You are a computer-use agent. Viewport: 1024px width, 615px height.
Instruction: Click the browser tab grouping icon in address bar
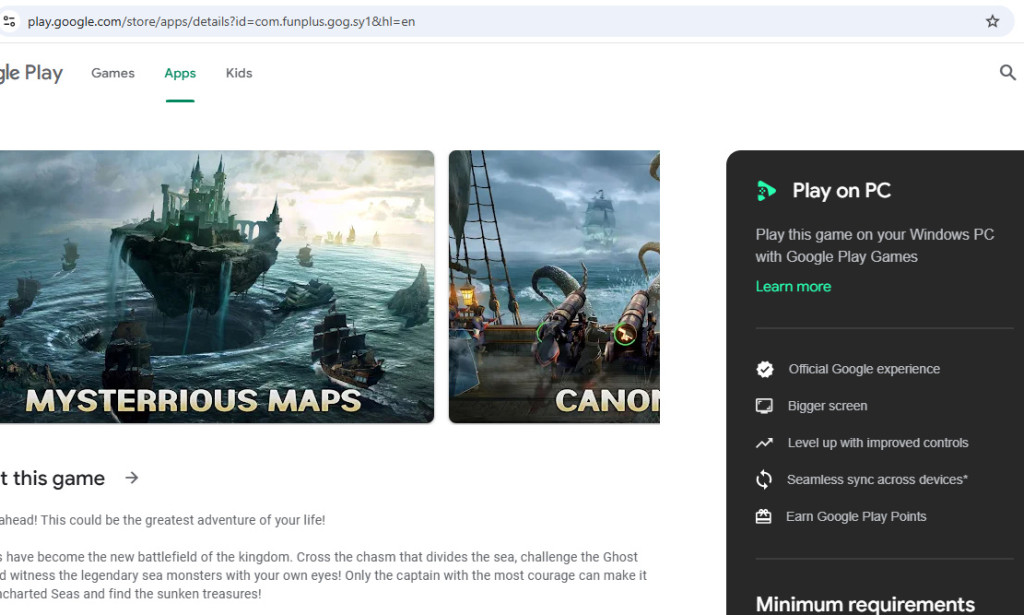point(13,19)
